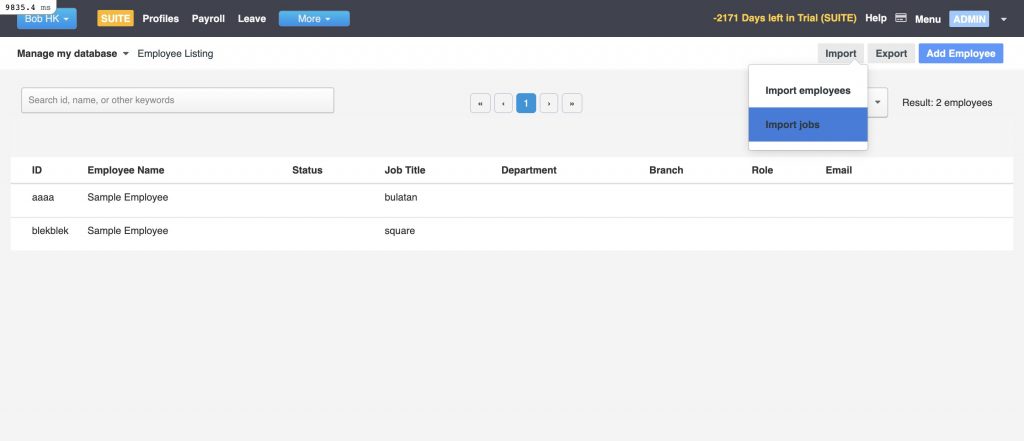
Task: Click the Employee Listing breadcrumb
Action: [x=175, y=54]
